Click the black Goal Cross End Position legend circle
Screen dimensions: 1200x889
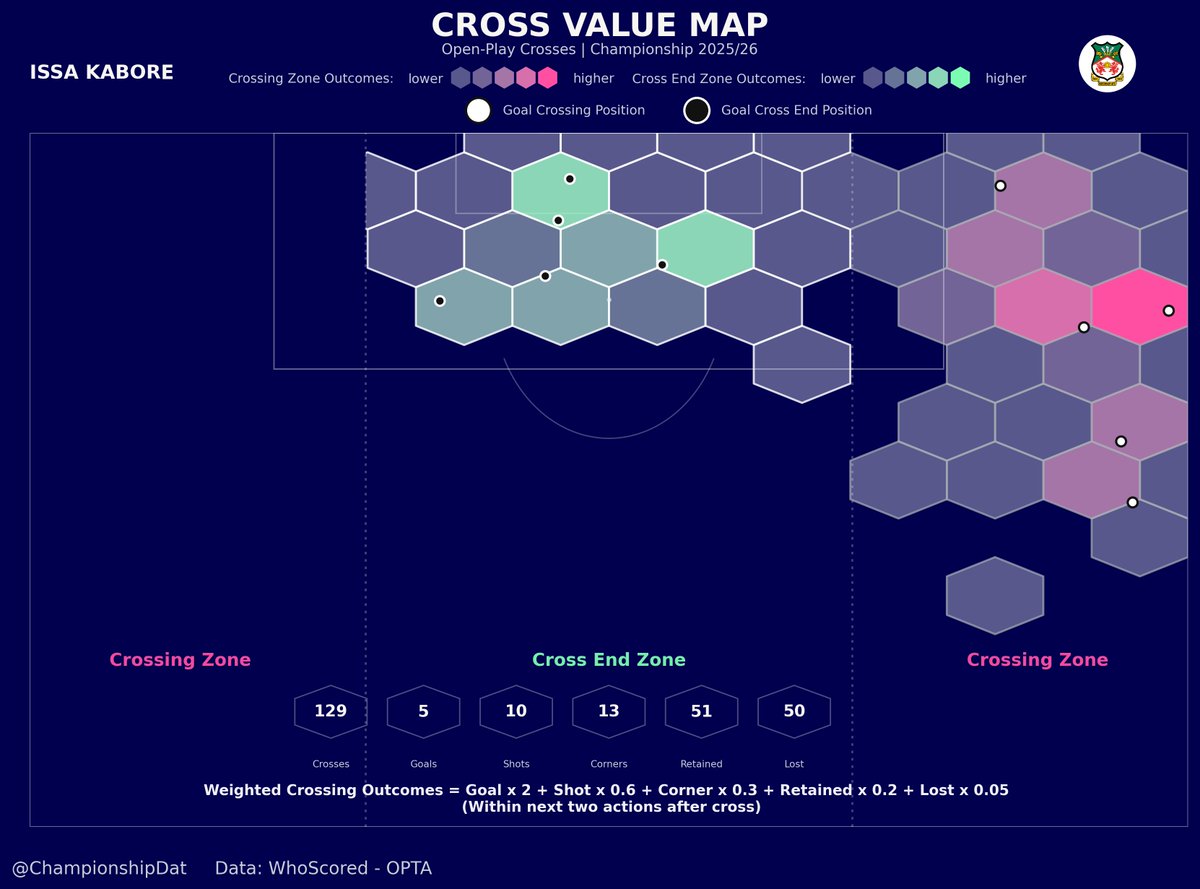(696, 111)
